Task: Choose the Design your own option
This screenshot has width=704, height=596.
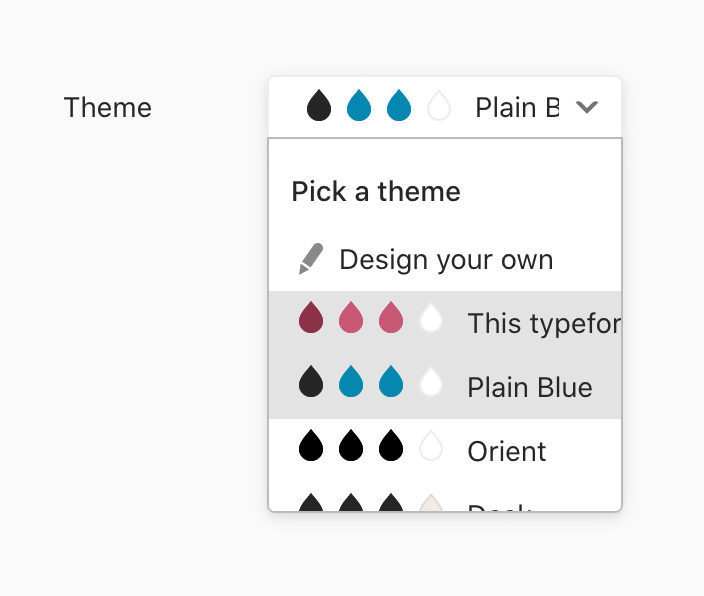Action: 446,260
